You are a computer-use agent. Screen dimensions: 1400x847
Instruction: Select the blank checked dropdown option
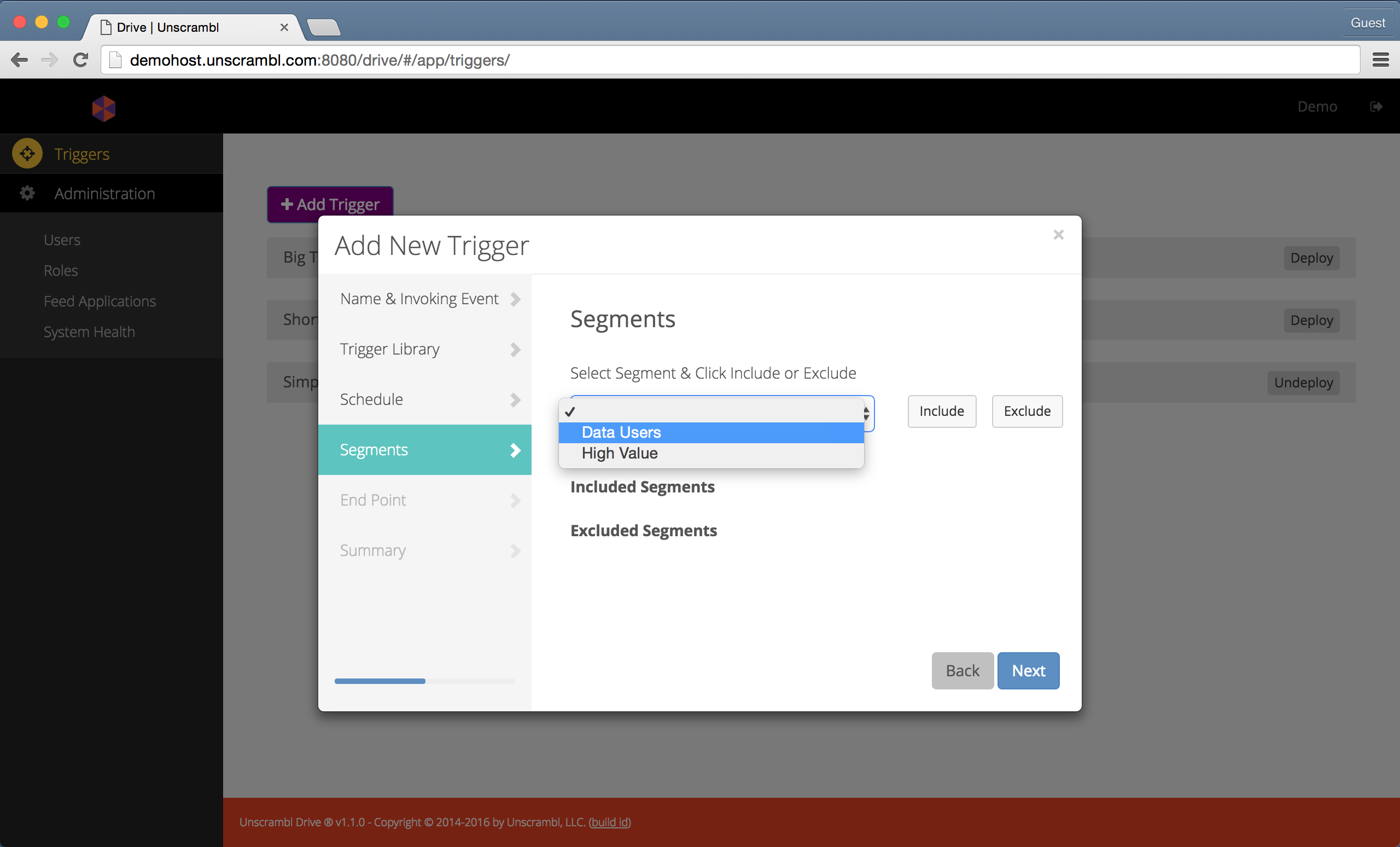click(x=711, y=411)
